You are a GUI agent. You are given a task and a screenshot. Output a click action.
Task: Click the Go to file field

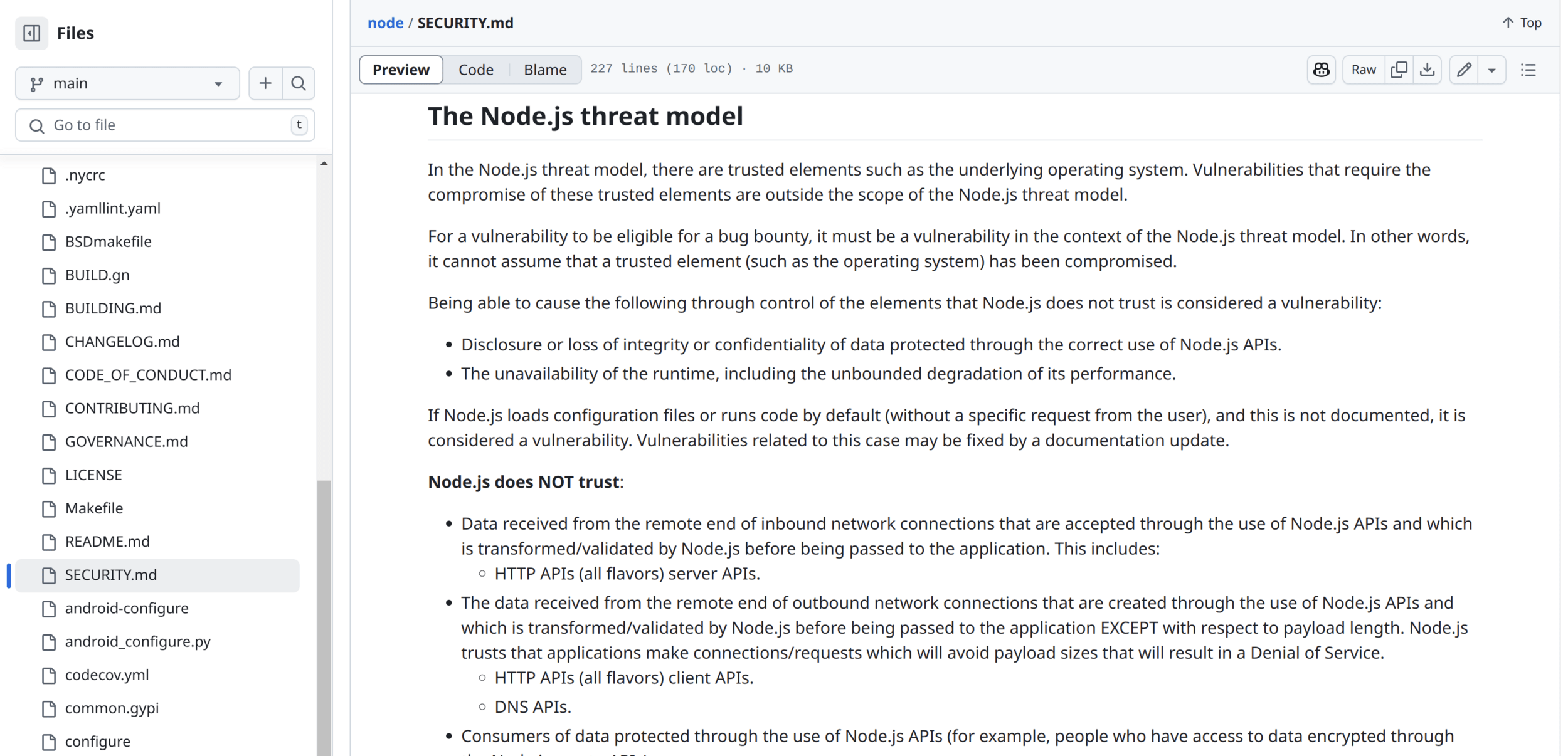coord(165,125)
